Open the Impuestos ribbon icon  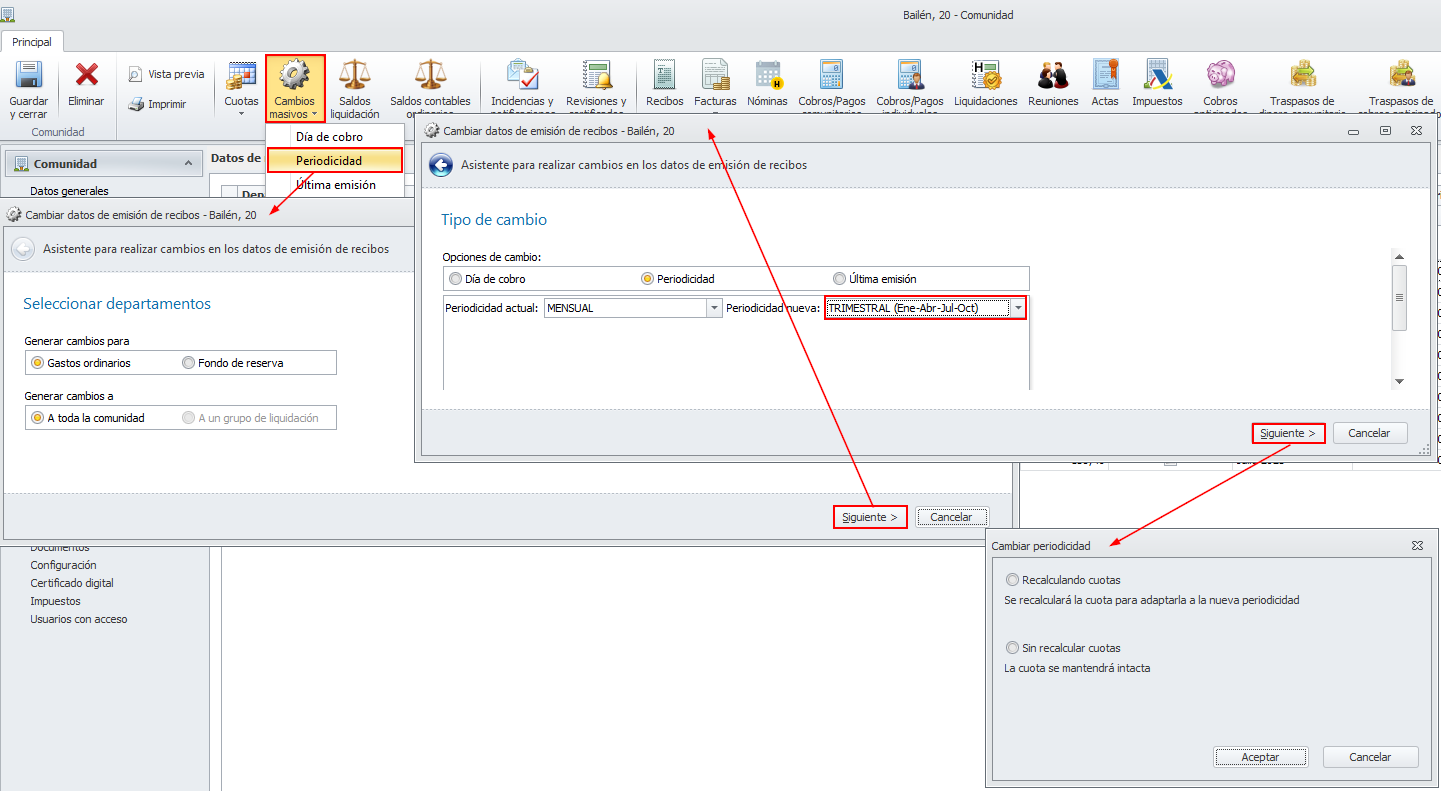pos(1157,76)
